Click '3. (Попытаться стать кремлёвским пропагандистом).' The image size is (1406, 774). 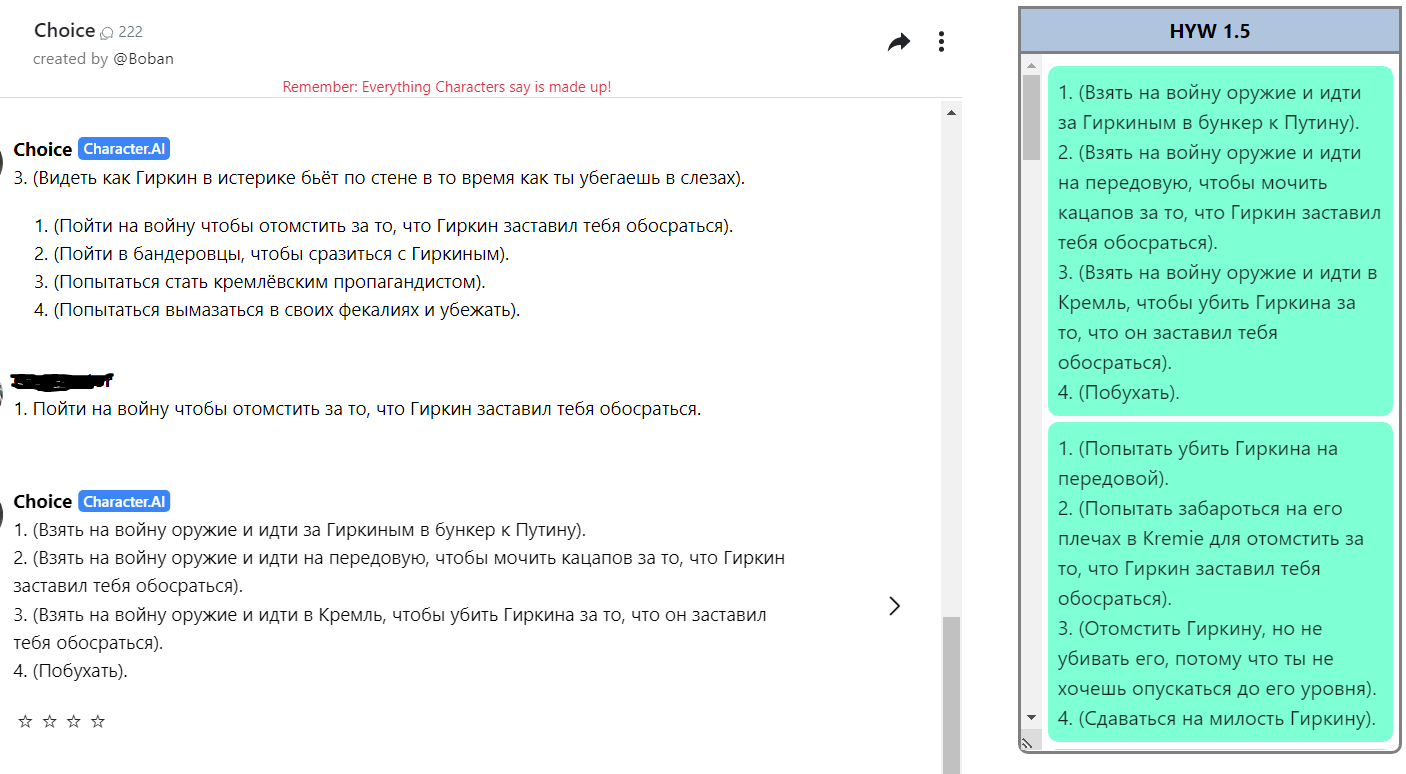tap(260, 281)
